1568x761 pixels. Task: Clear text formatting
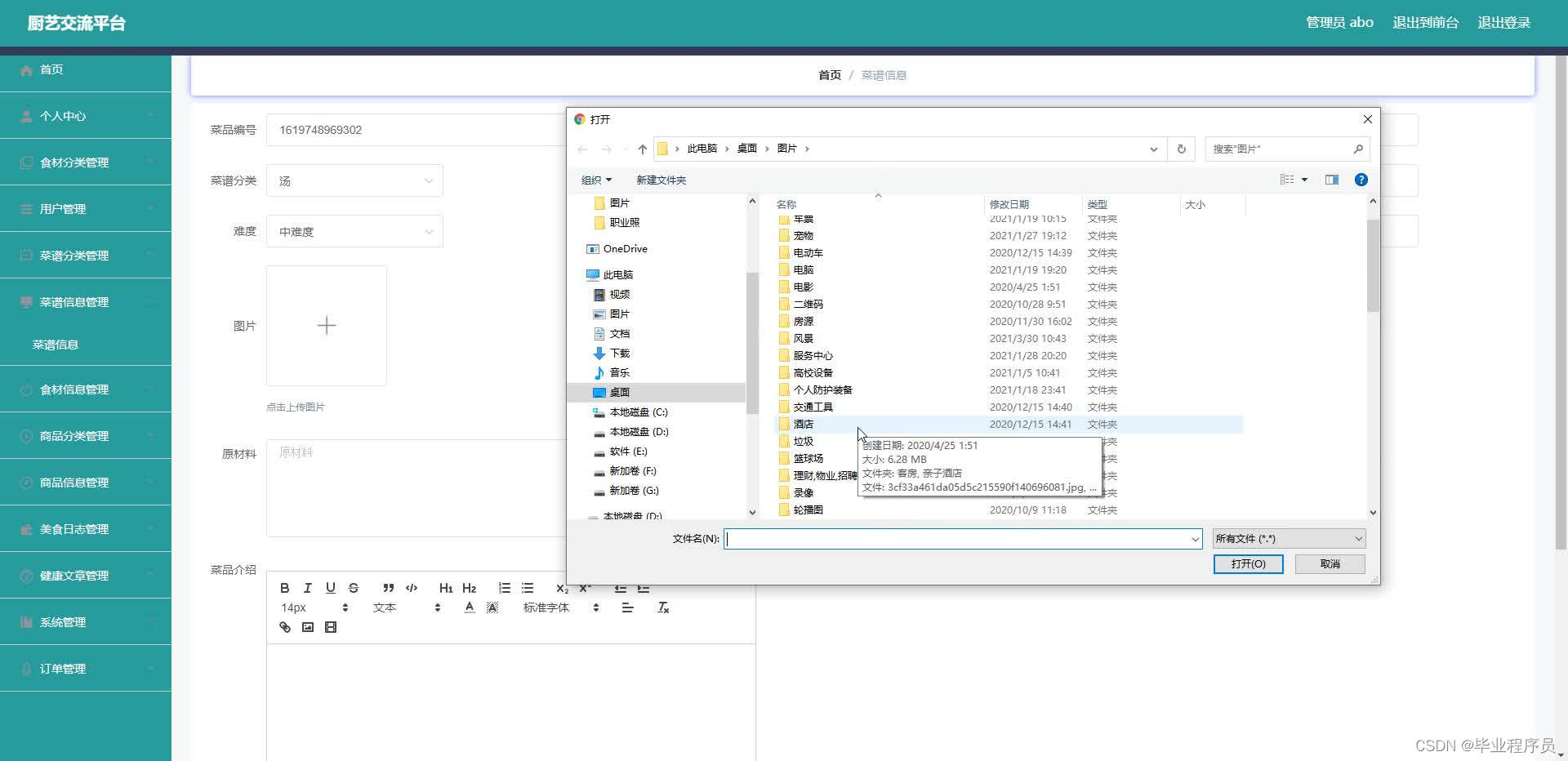pos(663,607)
